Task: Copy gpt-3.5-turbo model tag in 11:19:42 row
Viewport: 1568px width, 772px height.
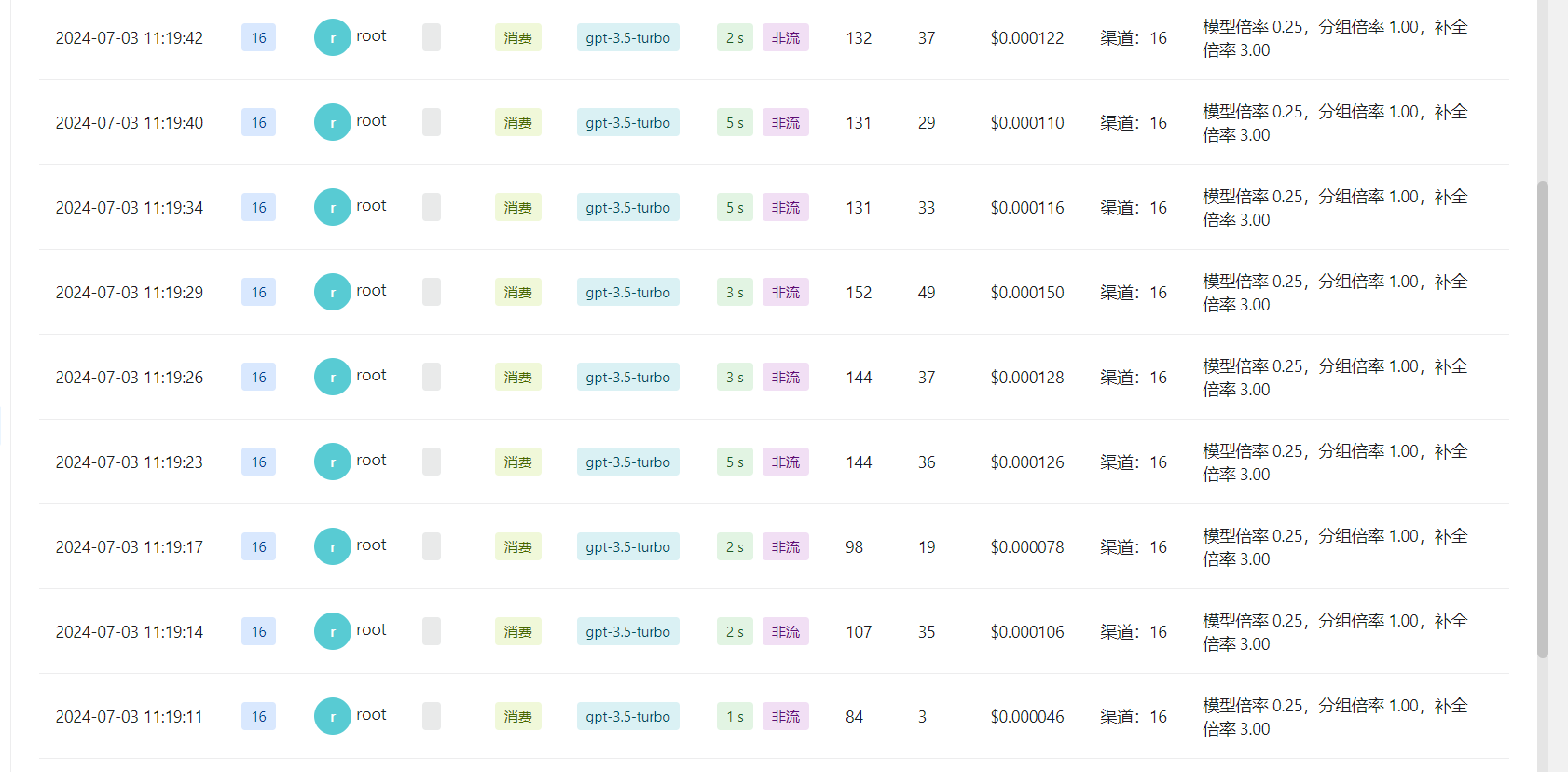Action: click(627, 37)
